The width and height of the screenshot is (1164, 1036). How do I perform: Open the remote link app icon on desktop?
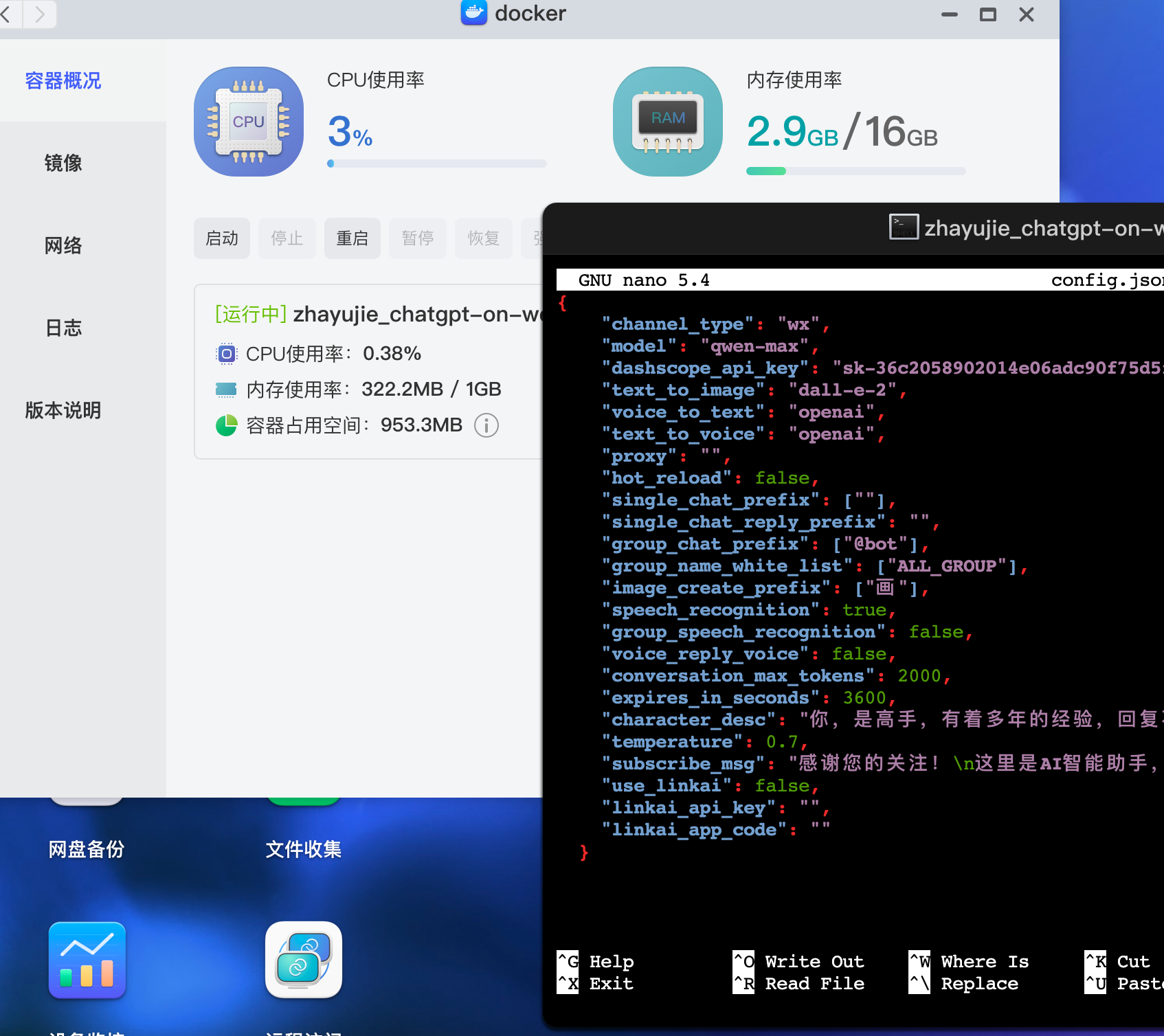coord(304,960)
